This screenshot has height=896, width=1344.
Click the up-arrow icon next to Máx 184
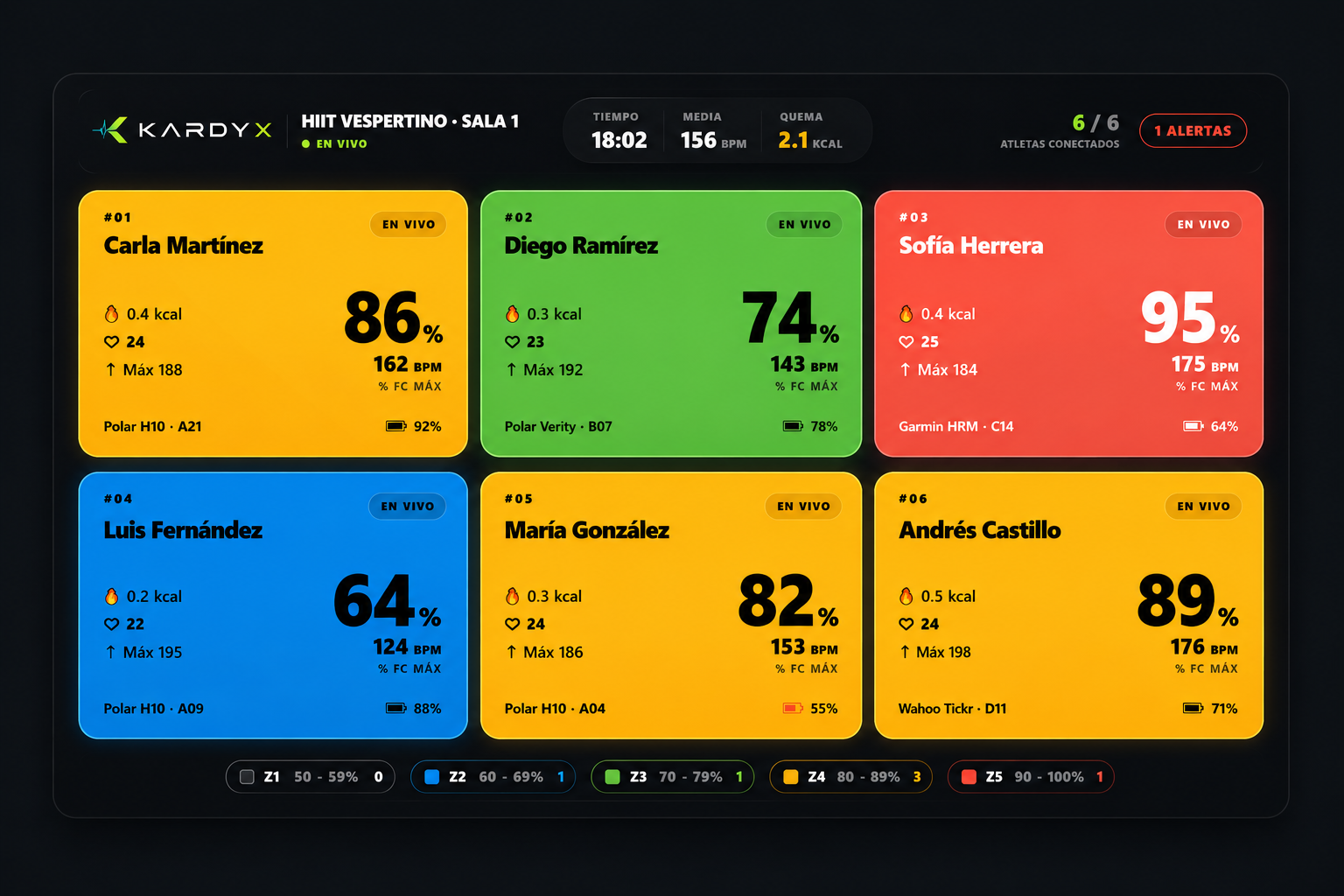click(905, 369)
